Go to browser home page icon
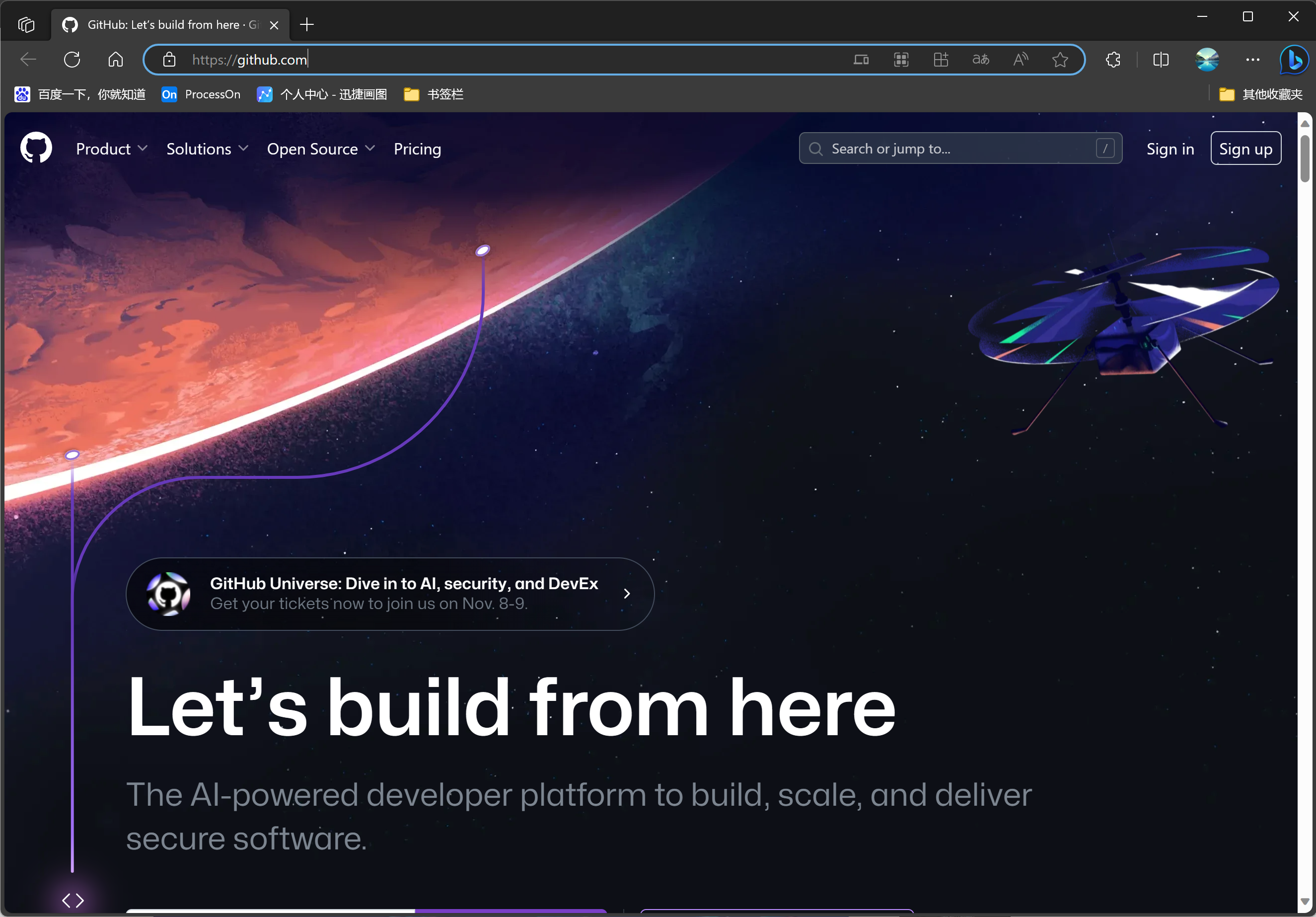 click(116, 60)
